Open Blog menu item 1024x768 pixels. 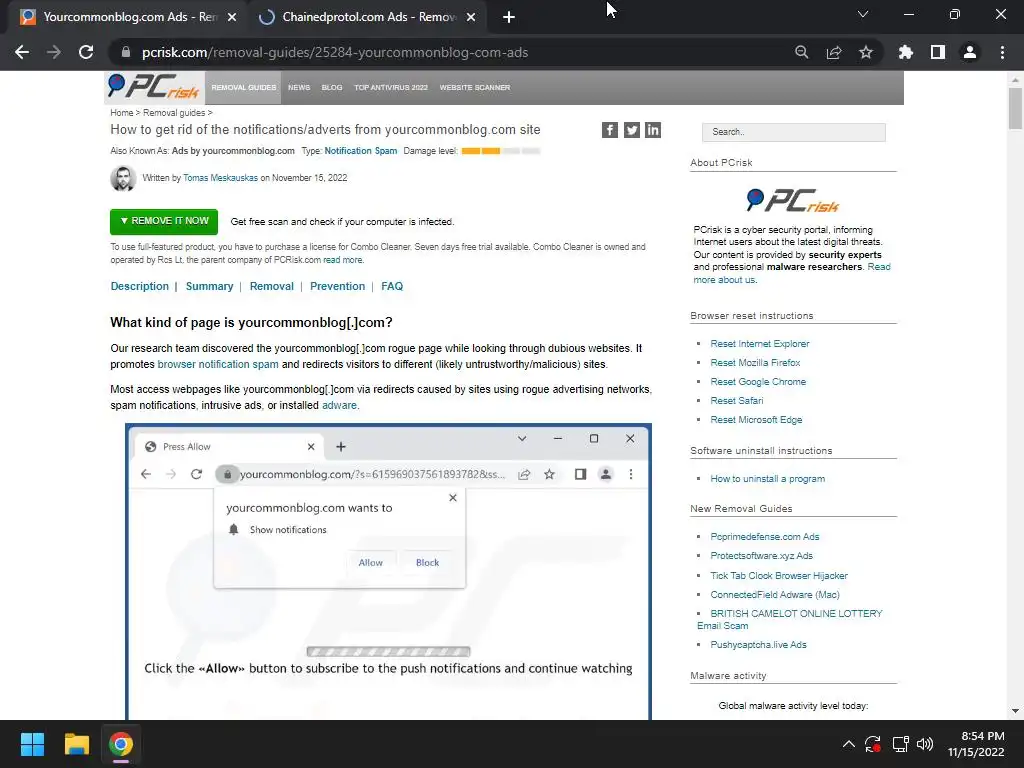click(332, 88)
